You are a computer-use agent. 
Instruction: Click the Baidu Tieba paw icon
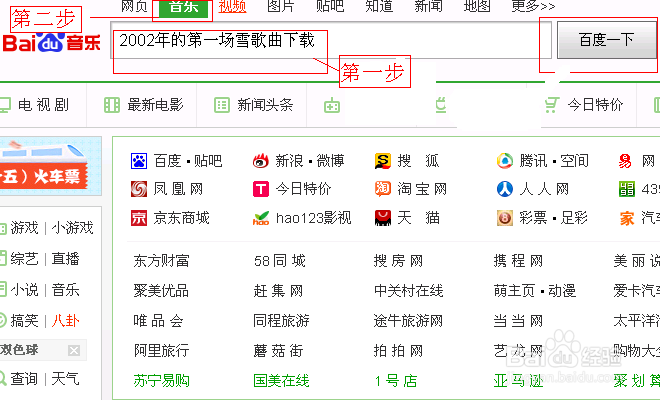pos(139,161)
